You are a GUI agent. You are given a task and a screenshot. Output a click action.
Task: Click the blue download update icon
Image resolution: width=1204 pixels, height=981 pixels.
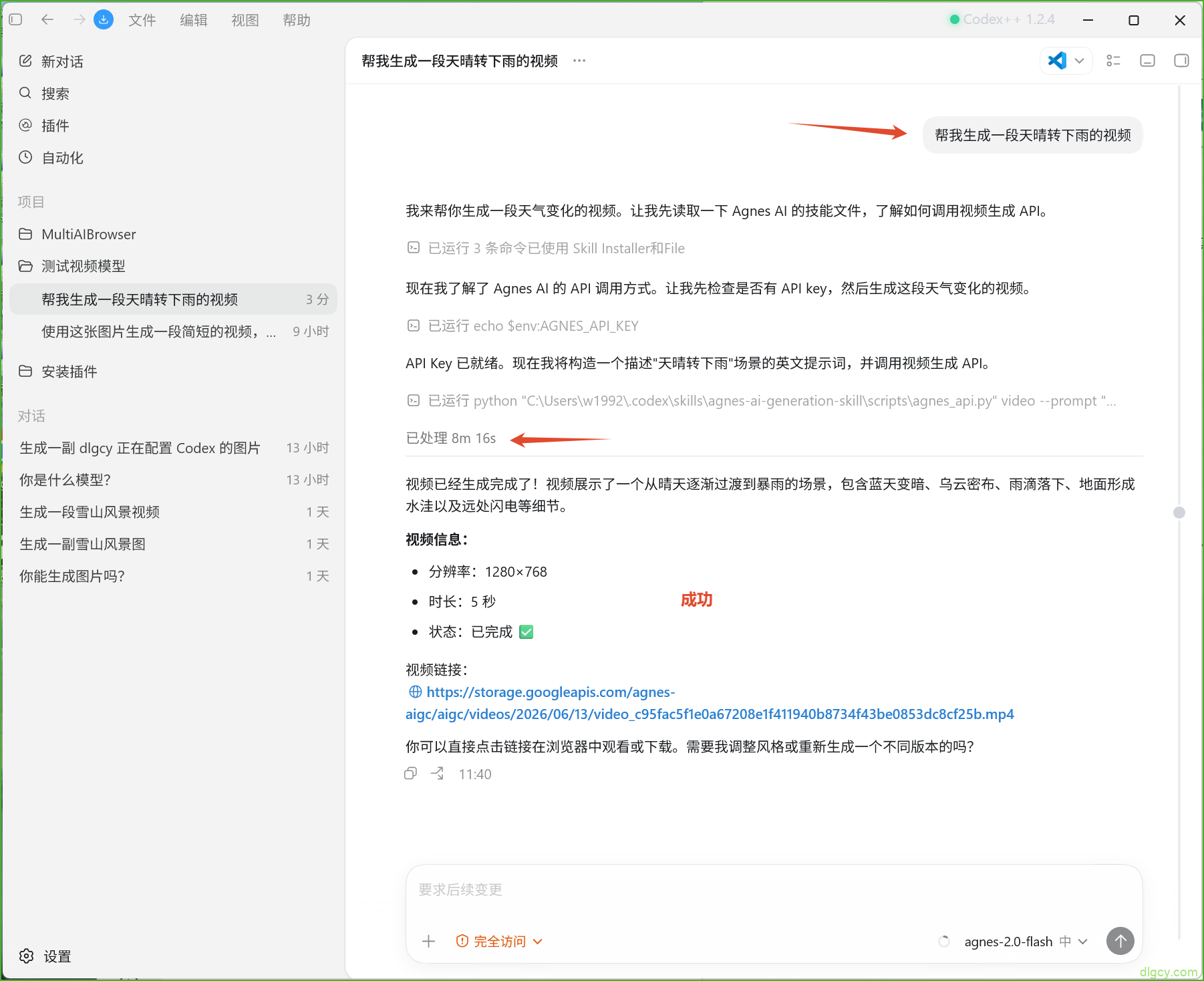(104, 20)
